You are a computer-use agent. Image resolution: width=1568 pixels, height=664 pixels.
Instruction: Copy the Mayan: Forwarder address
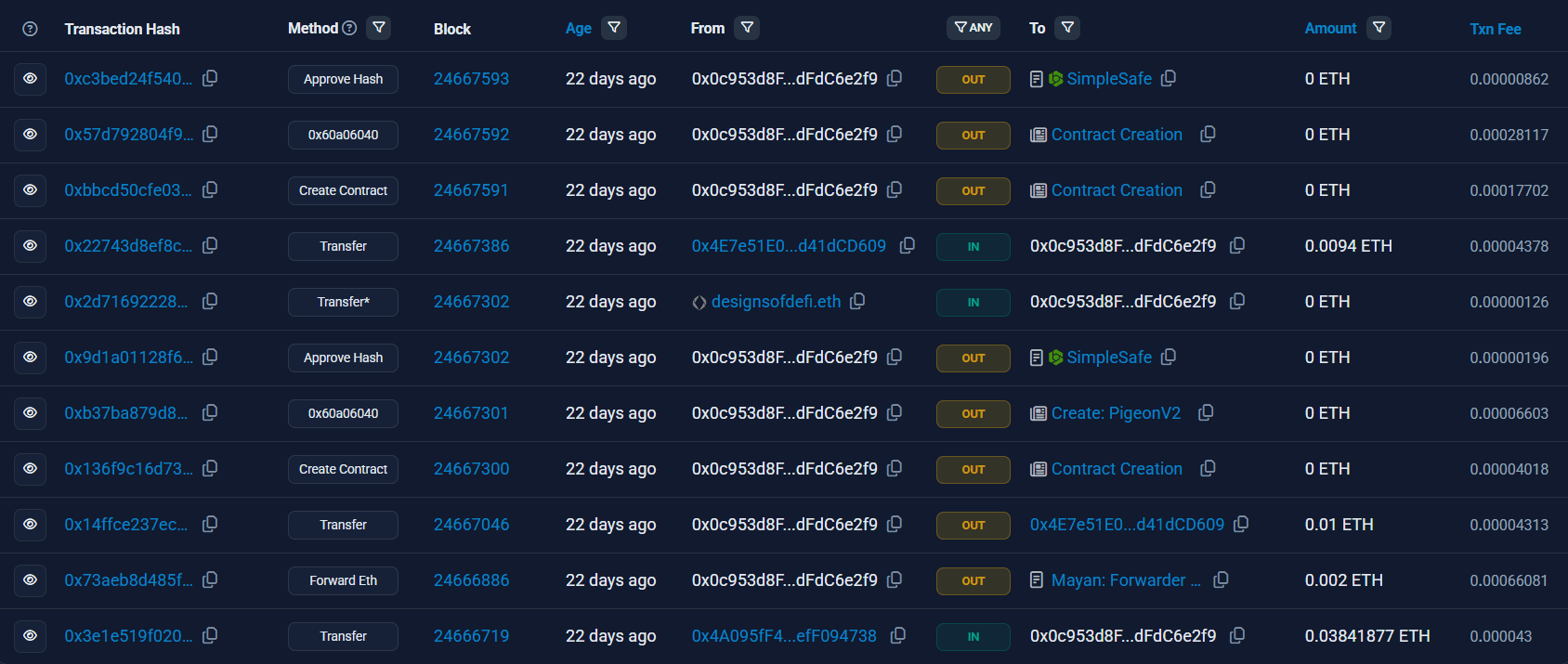(1221, 579)
